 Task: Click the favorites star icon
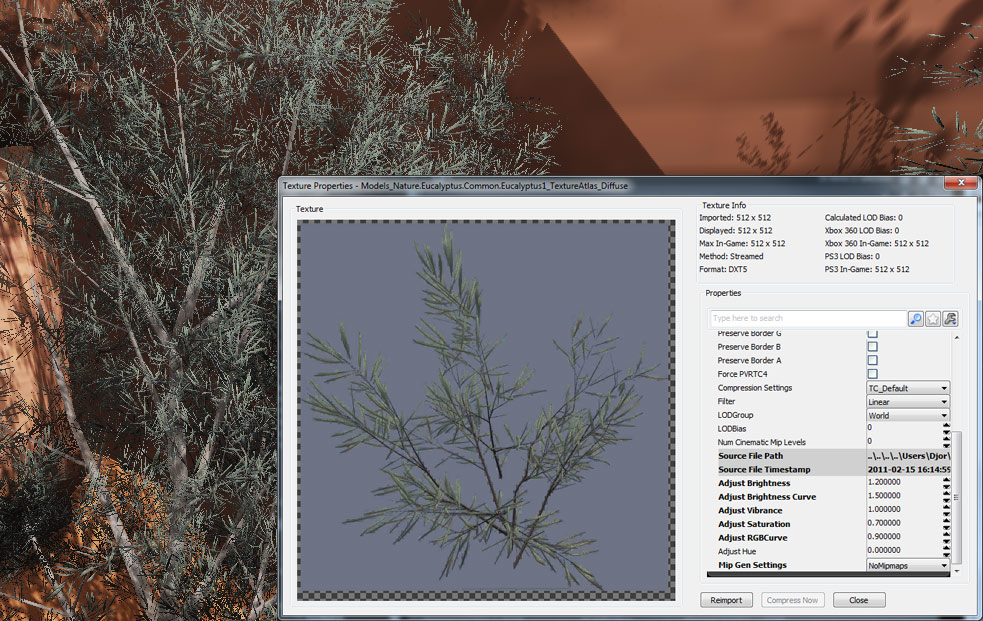tap(932, 318)
